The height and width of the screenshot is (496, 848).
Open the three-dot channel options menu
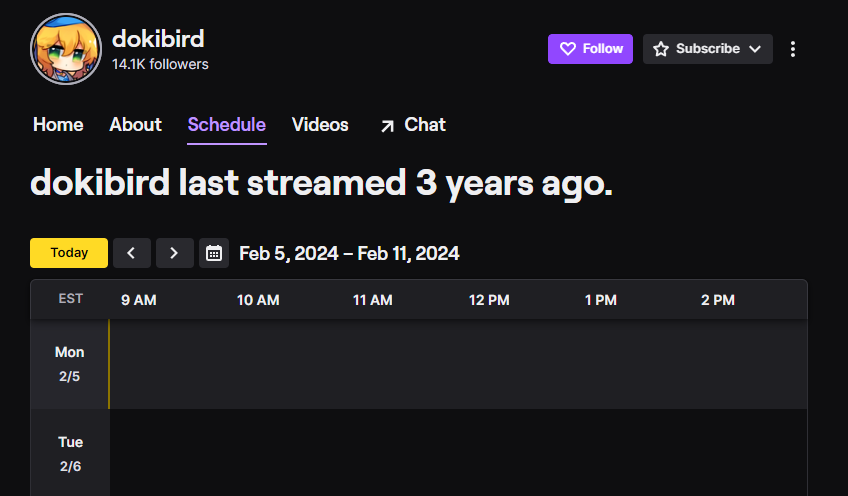point(792,49)
